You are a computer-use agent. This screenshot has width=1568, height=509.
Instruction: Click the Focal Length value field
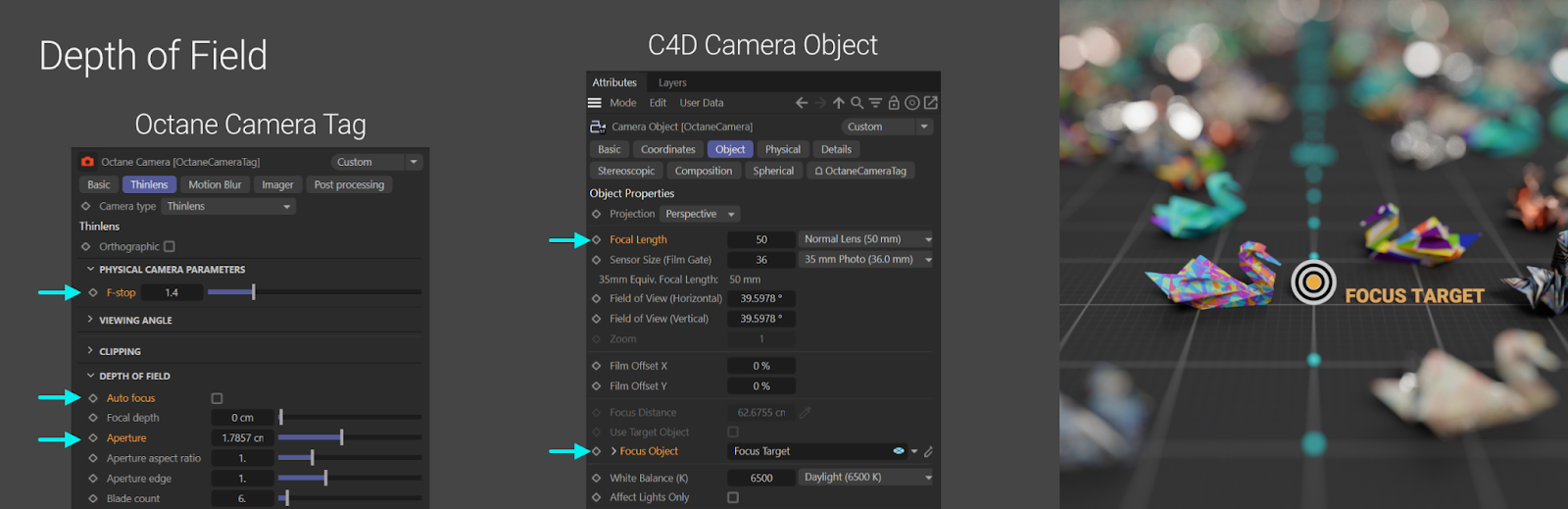tap(760, 240)
